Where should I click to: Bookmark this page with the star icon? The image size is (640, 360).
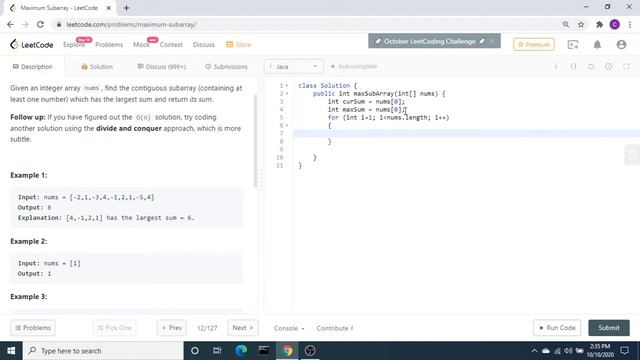(581, 24)
